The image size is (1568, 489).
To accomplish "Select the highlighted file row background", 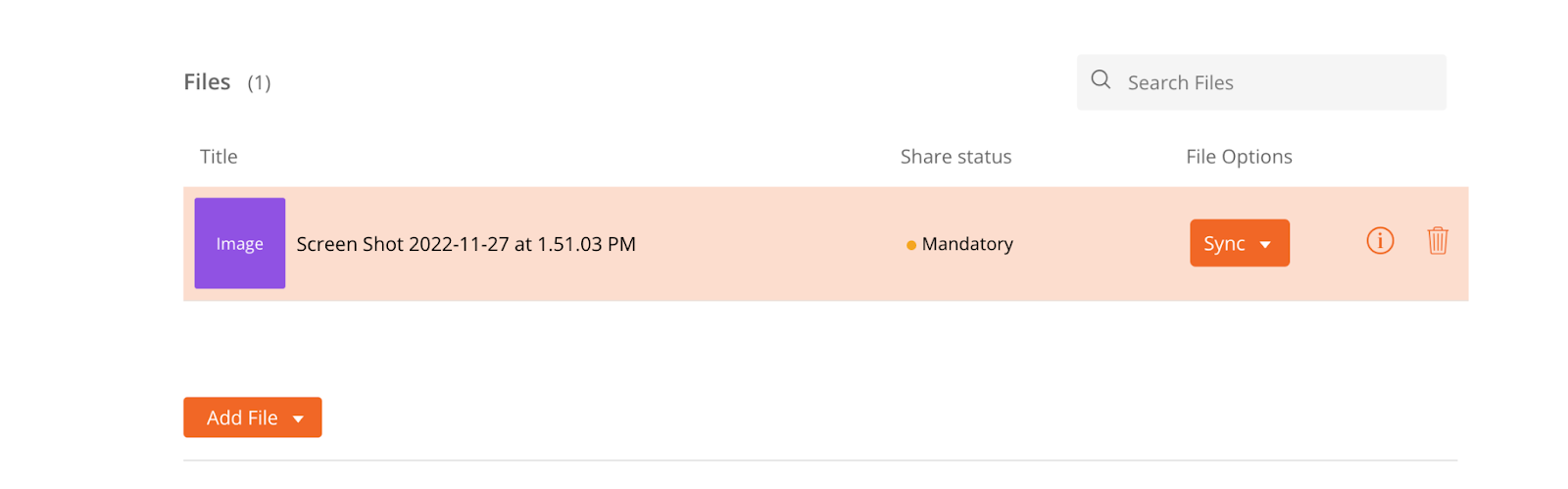I will pos(825,244).
